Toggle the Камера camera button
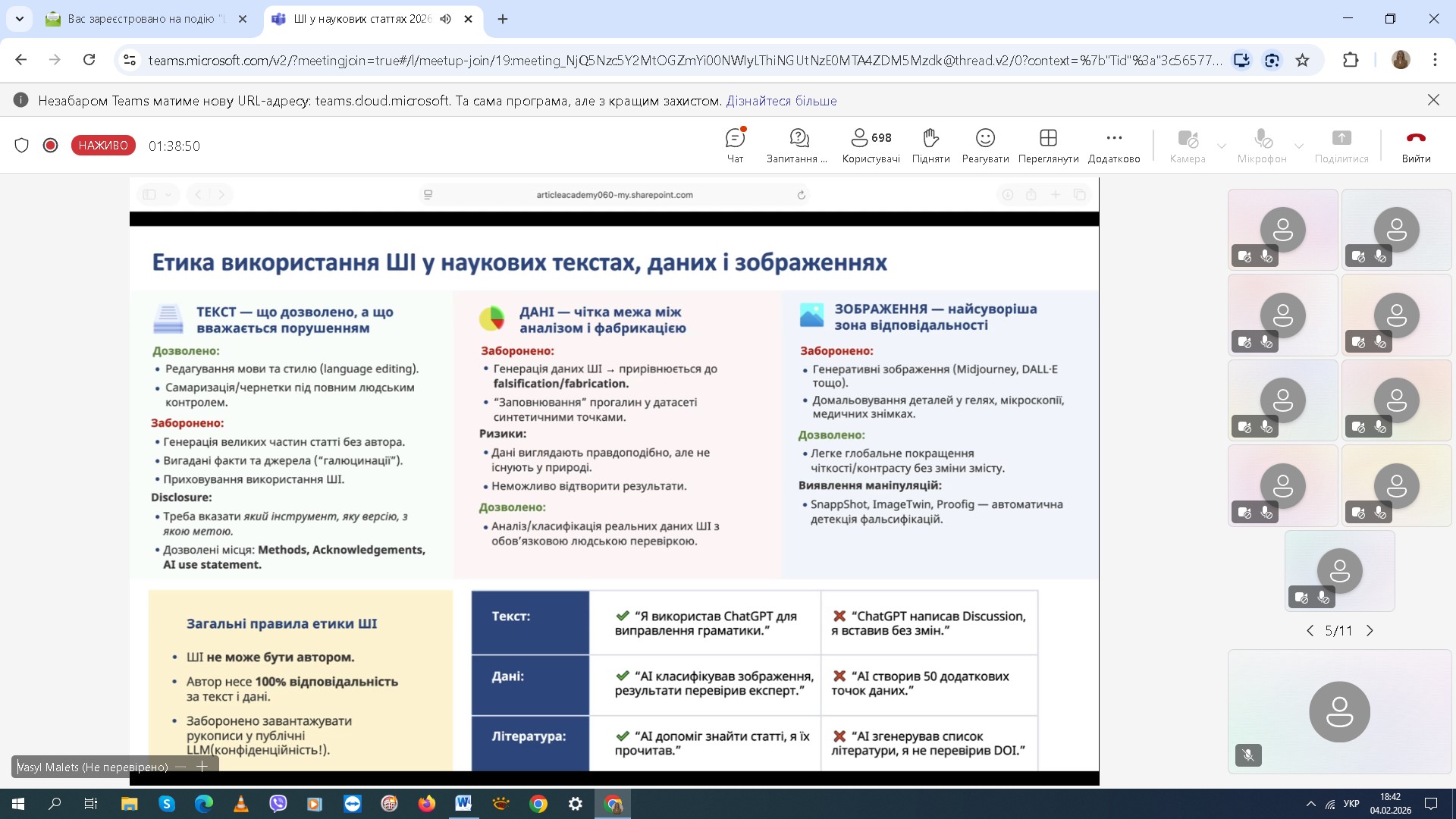 [x=1187, y=145]
